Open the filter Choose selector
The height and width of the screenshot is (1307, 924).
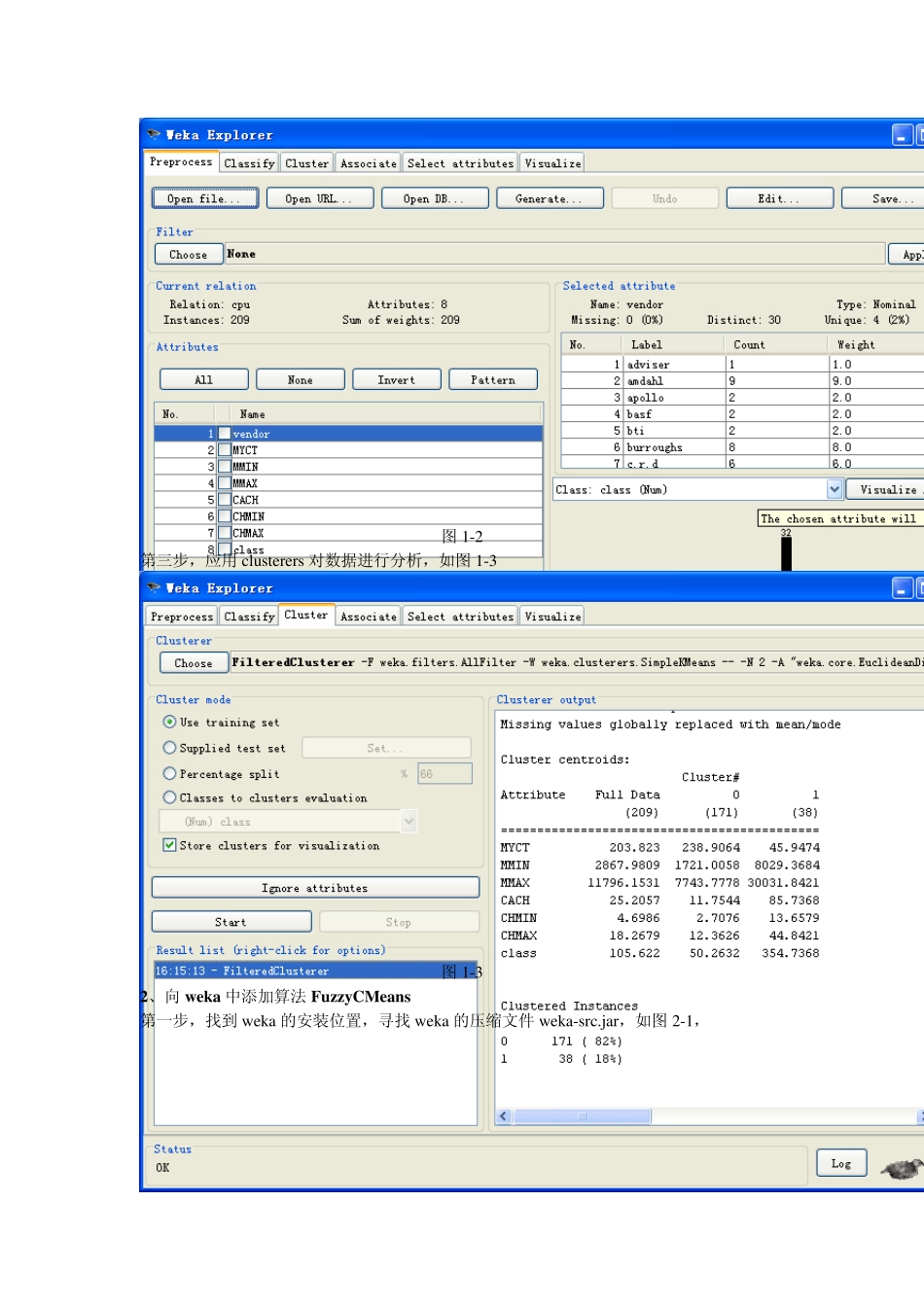[188, 255]
